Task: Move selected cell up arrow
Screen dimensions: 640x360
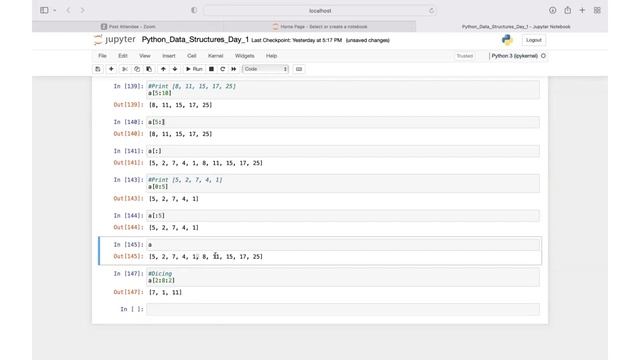Action: click(x=163, y=69)
